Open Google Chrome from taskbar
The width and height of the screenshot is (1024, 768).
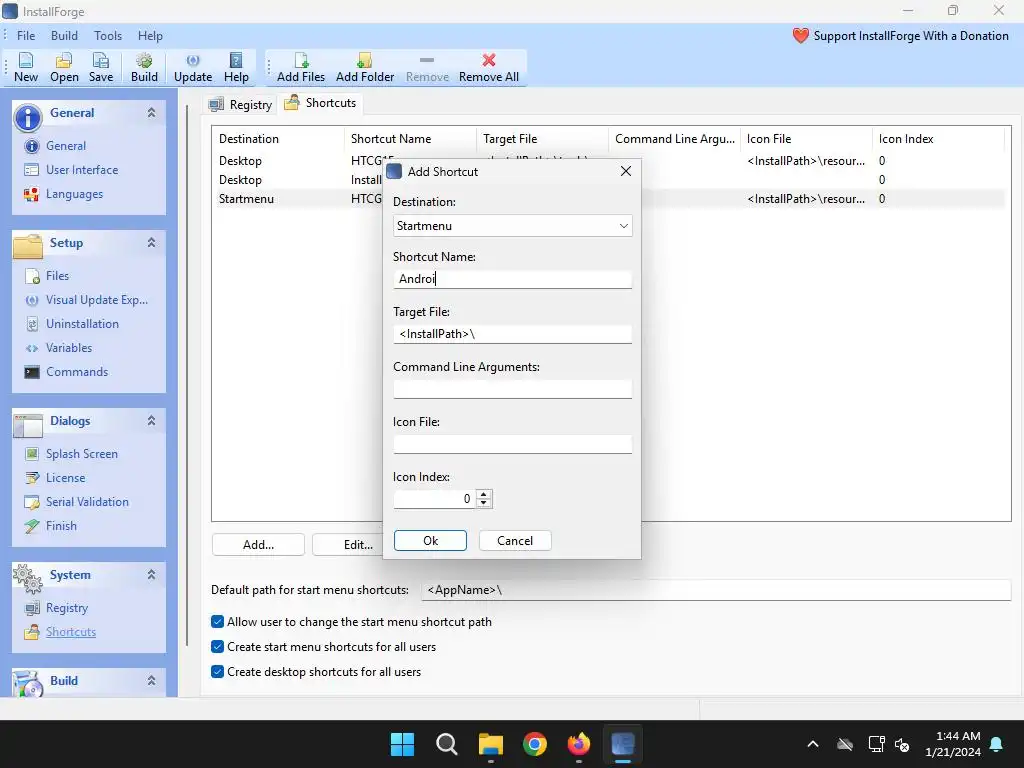[535, 744]
